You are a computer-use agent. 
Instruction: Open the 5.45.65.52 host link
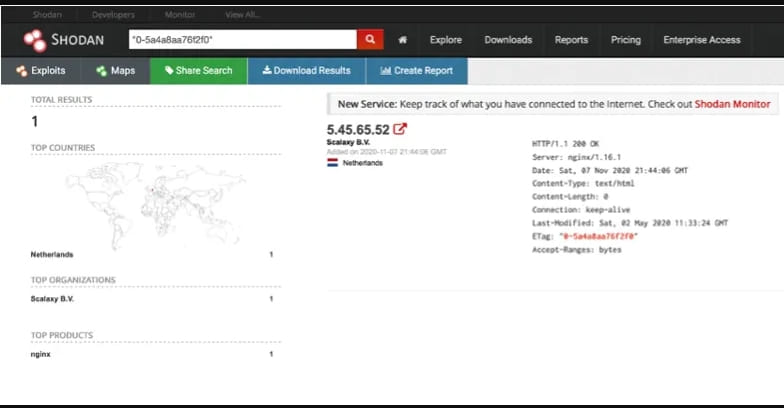coord(358,130)
